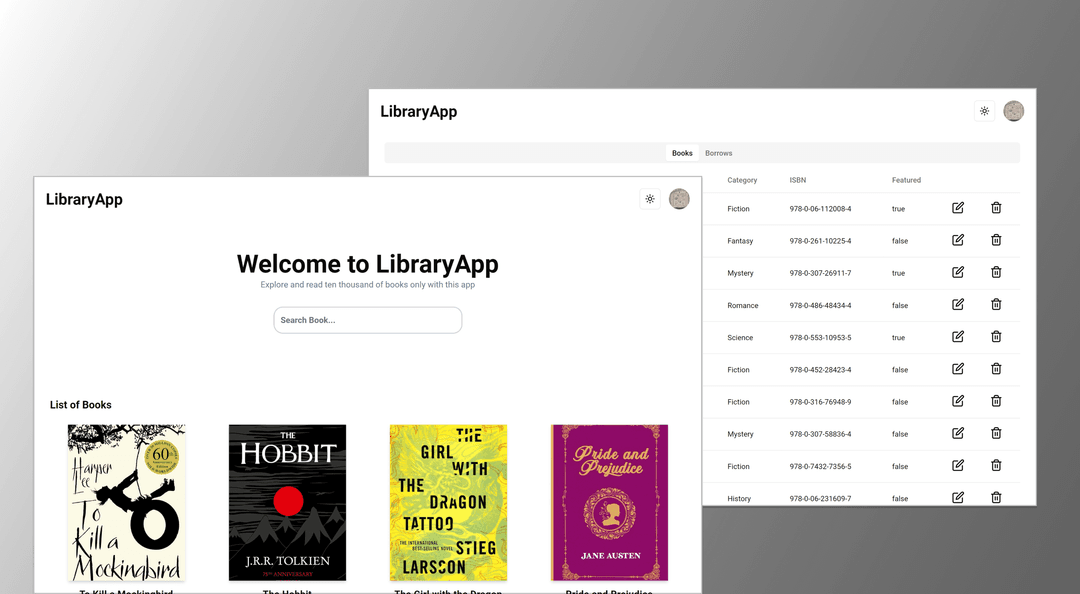This screenshot has width=1080, height=594.
Task: Click the Romance category cell
Action: click(742, 305)
